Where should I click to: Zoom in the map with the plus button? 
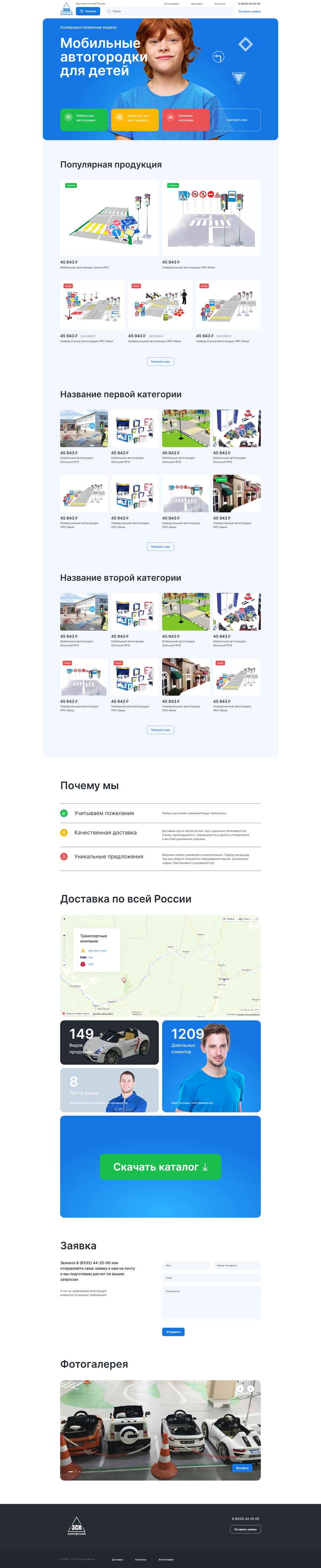point(64,935)
